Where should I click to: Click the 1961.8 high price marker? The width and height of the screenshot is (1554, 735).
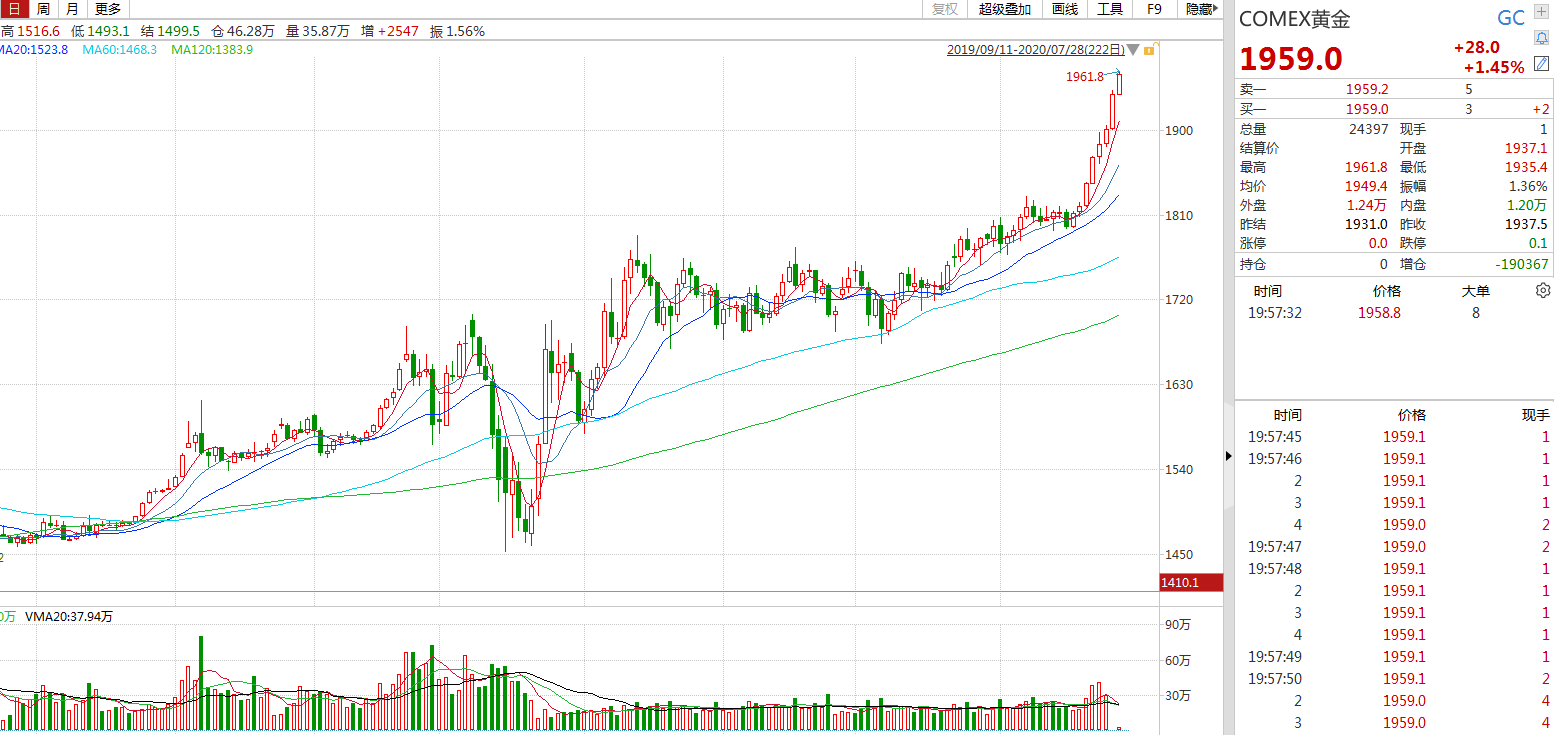[1084, 76]
